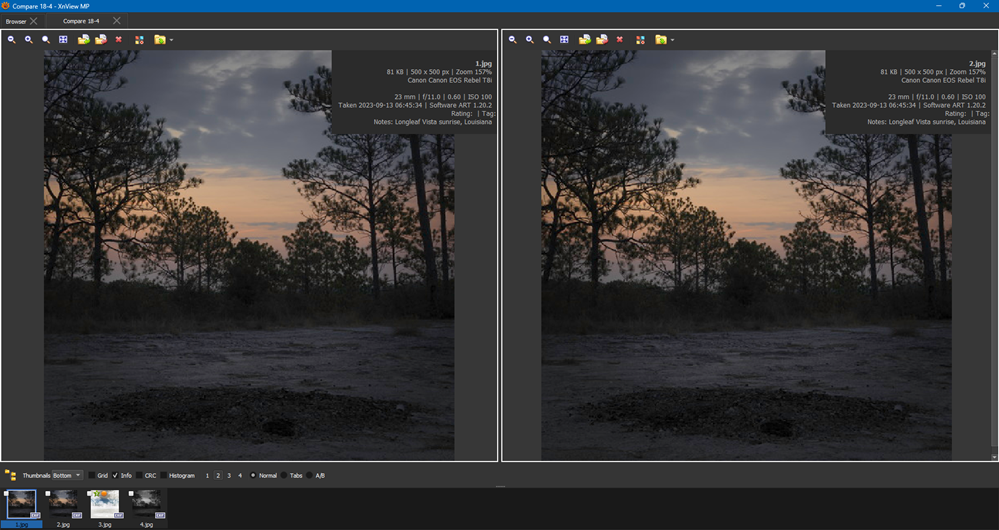Click red X remove icon in left pane

(119, 40)
